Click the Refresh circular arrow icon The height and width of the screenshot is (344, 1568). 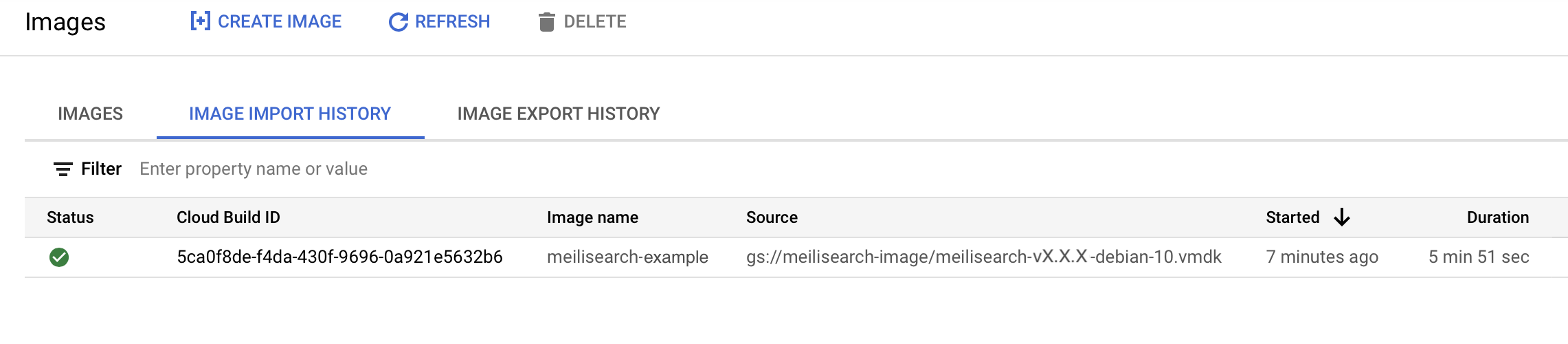(x=398, y=22)
